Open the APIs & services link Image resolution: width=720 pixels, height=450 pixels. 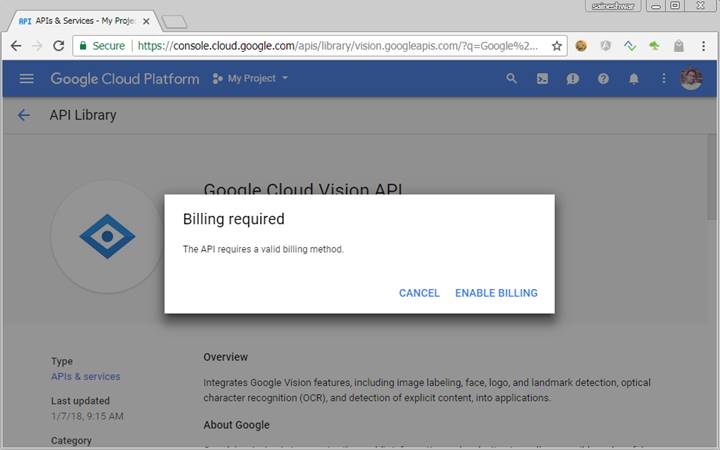(x=85, y=377)
